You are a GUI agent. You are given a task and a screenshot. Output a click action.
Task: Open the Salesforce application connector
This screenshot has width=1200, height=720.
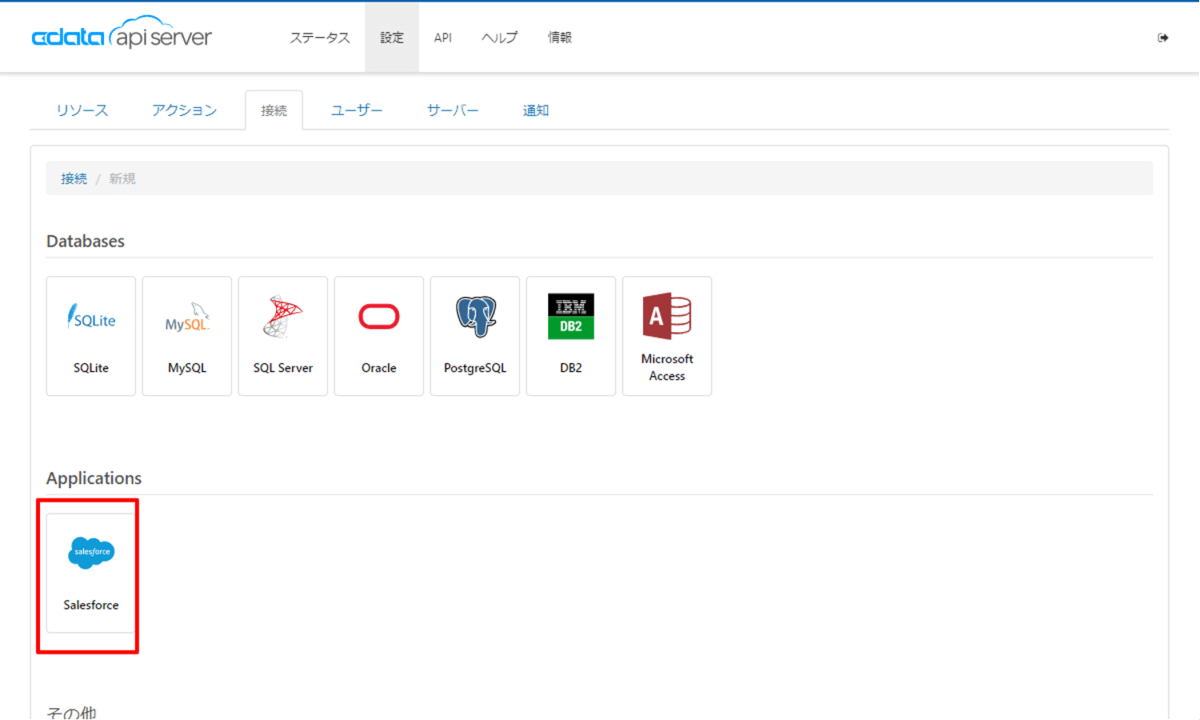pos(91,573)
